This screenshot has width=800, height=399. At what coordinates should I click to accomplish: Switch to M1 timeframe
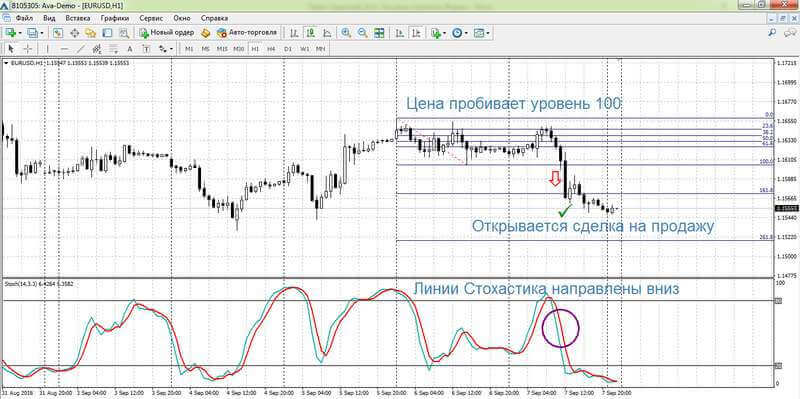(x=189, y=48)
